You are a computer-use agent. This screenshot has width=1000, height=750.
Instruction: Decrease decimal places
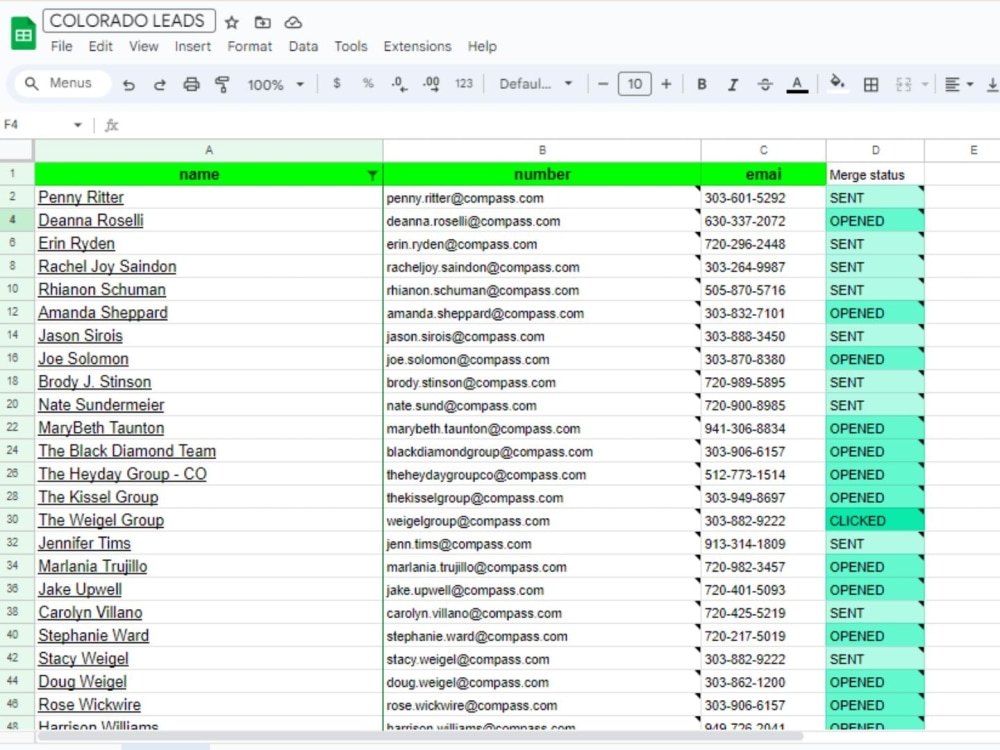coord(399,84)
